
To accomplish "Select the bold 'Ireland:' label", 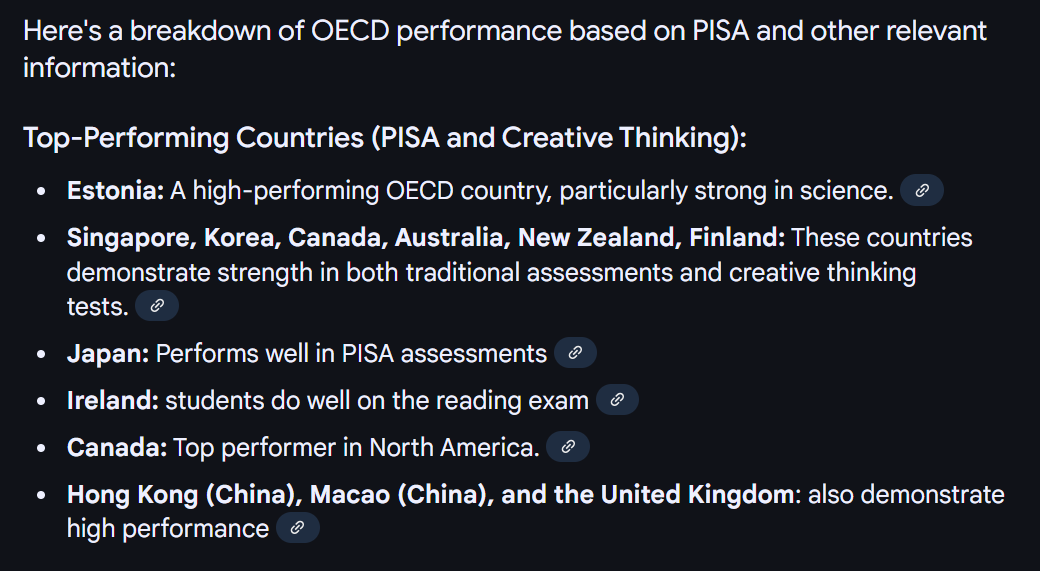I will [x=113, y=401].
